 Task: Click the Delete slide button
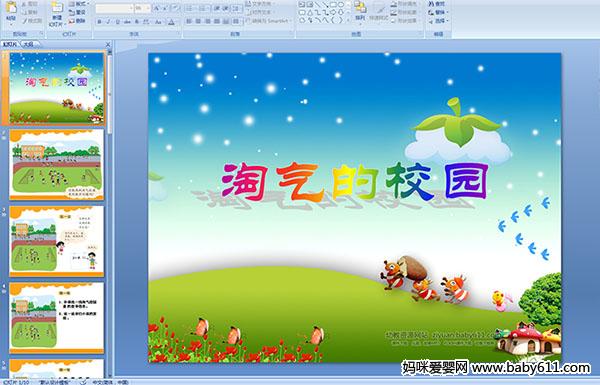[x=78, y=21]
